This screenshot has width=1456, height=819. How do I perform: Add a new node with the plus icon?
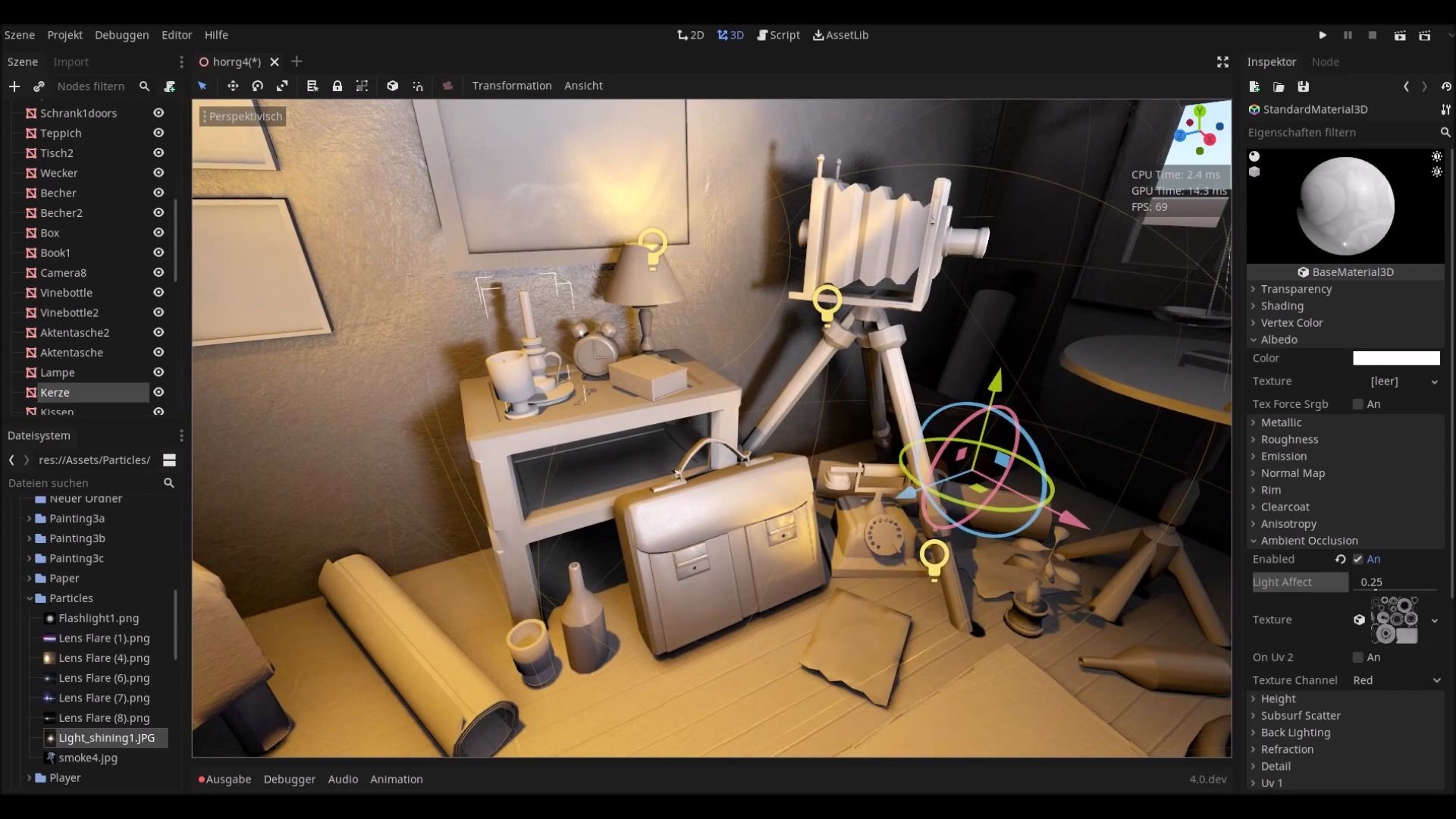[x=14, y=86]
